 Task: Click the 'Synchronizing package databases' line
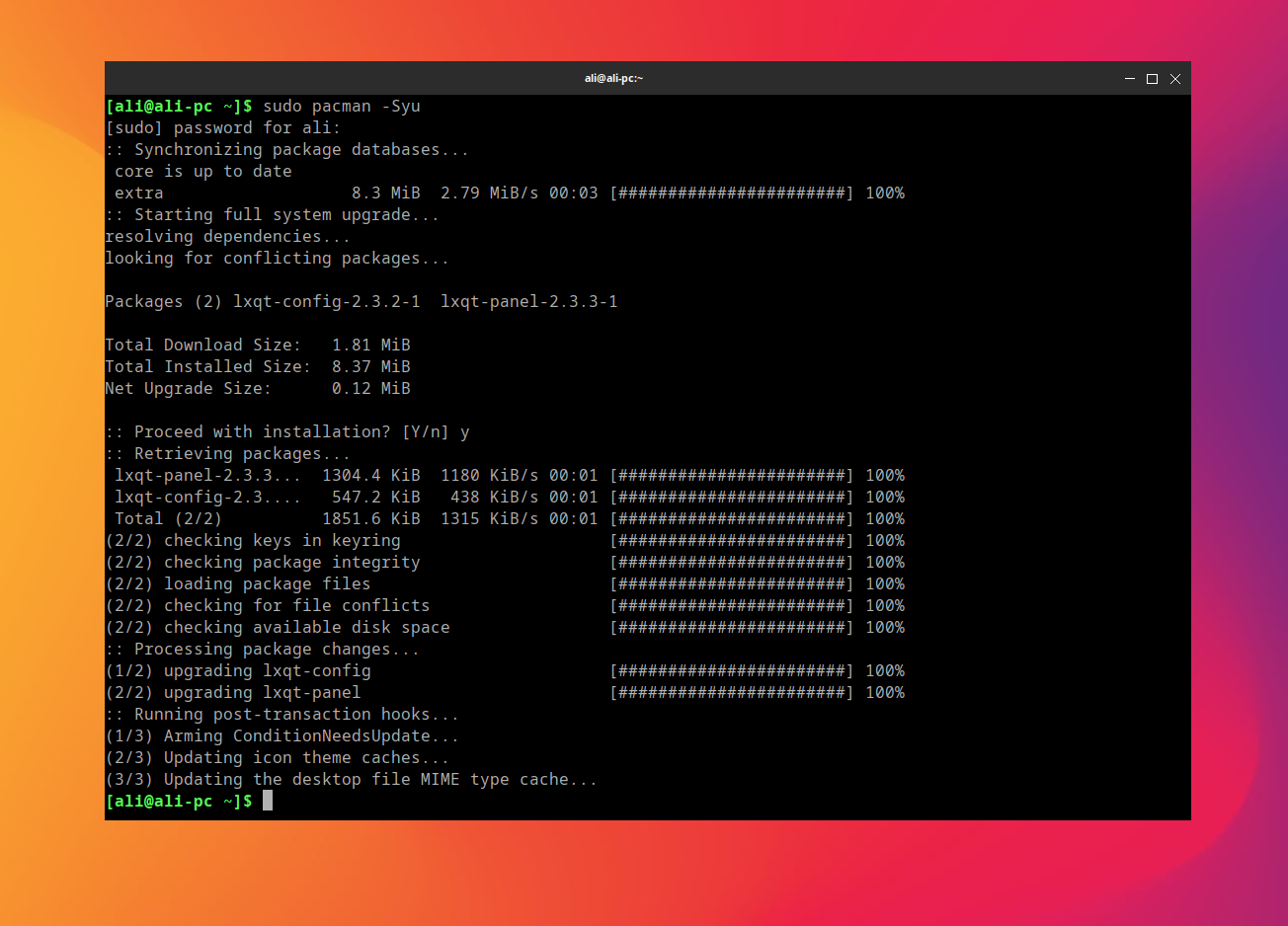click(286, 150)
